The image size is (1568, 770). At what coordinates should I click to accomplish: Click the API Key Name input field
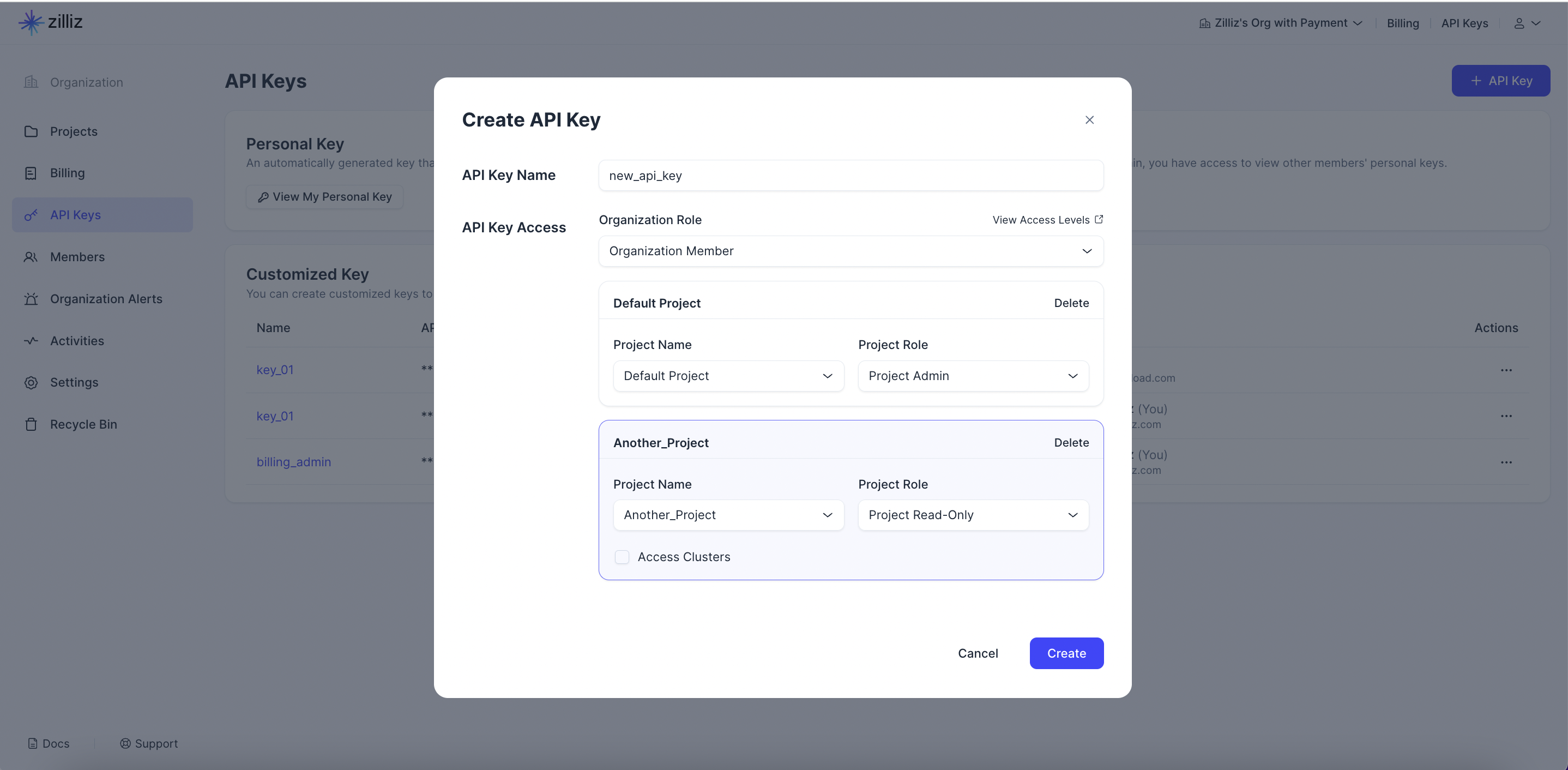pyautogui.click(x=851, y=175)
